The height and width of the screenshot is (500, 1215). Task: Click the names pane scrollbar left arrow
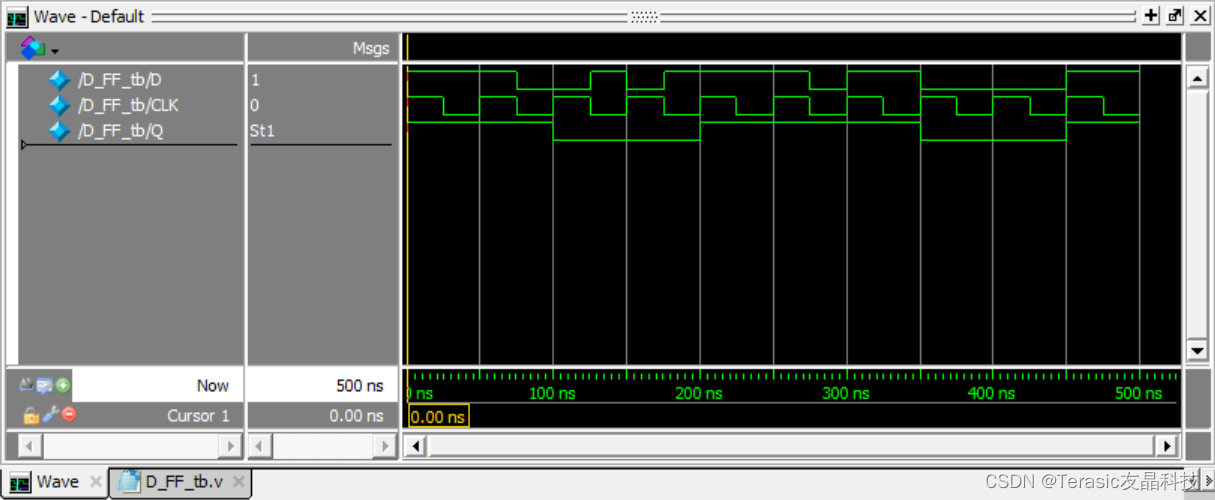[x=30, y=445]
